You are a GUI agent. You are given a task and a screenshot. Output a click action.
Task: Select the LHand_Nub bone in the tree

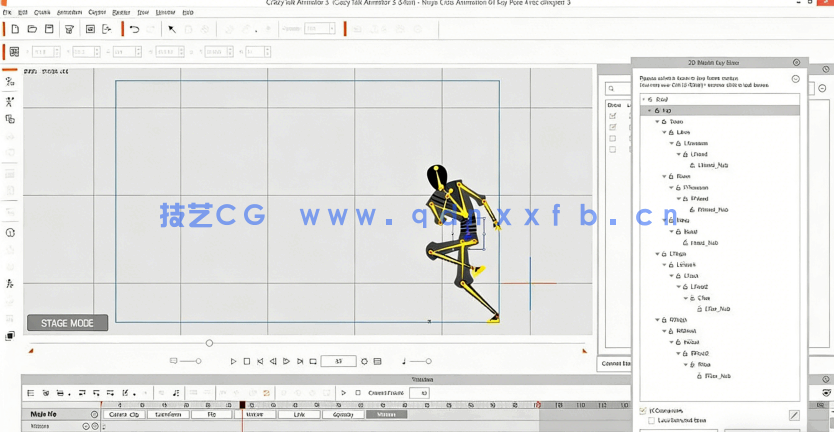713,165
